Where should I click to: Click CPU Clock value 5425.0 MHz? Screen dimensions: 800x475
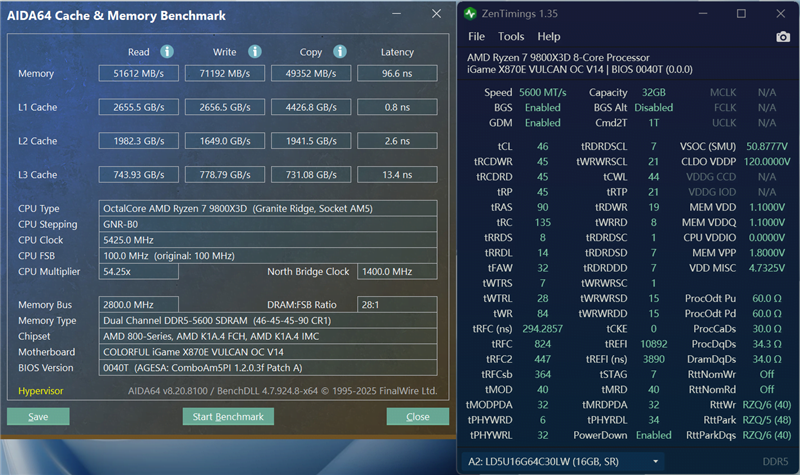coord(268,240)
